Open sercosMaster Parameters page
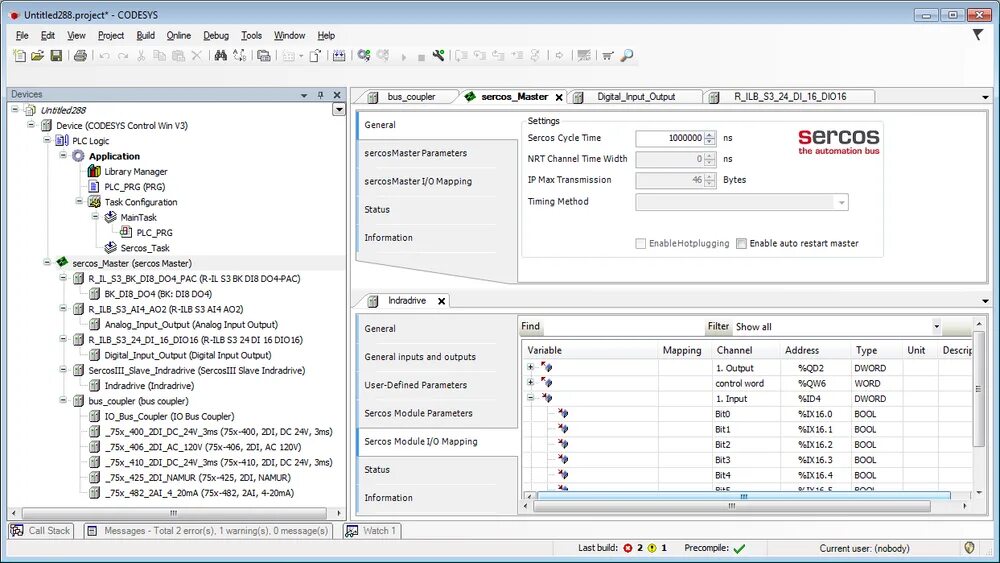The image size is (1000, 563). [x=416, y=153]
